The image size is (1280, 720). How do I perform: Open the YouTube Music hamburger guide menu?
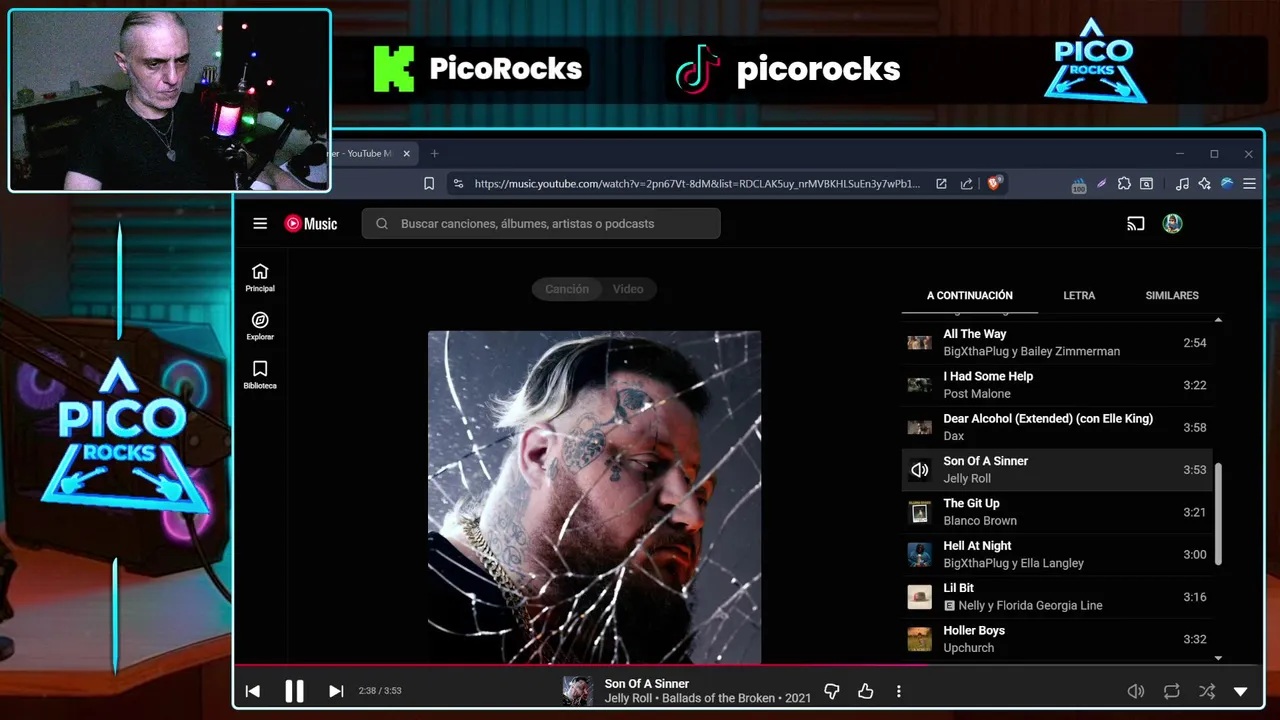pos(260,224)
